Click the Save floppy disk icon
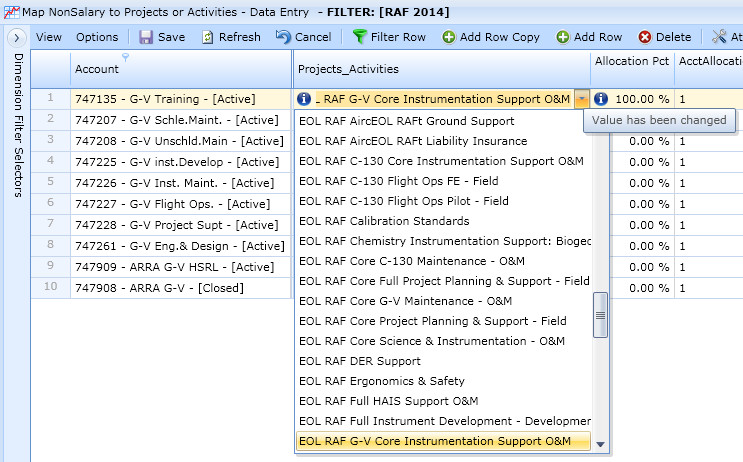Viewport: 743px width, 462px height. coord(146,37)
